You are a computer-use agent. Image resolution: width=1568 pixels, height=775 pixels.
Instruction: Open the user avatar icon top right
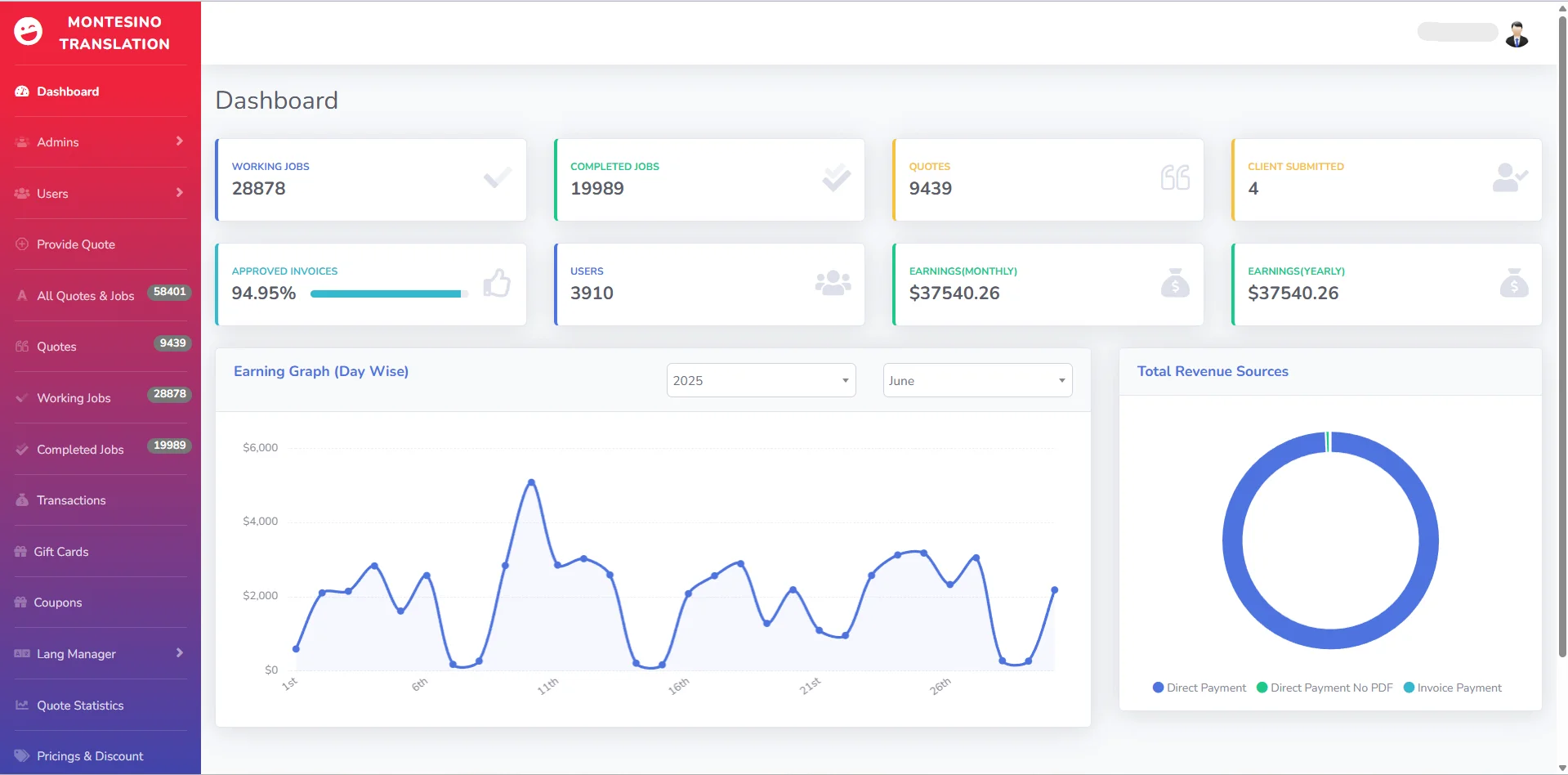(x=1517, y=33)
